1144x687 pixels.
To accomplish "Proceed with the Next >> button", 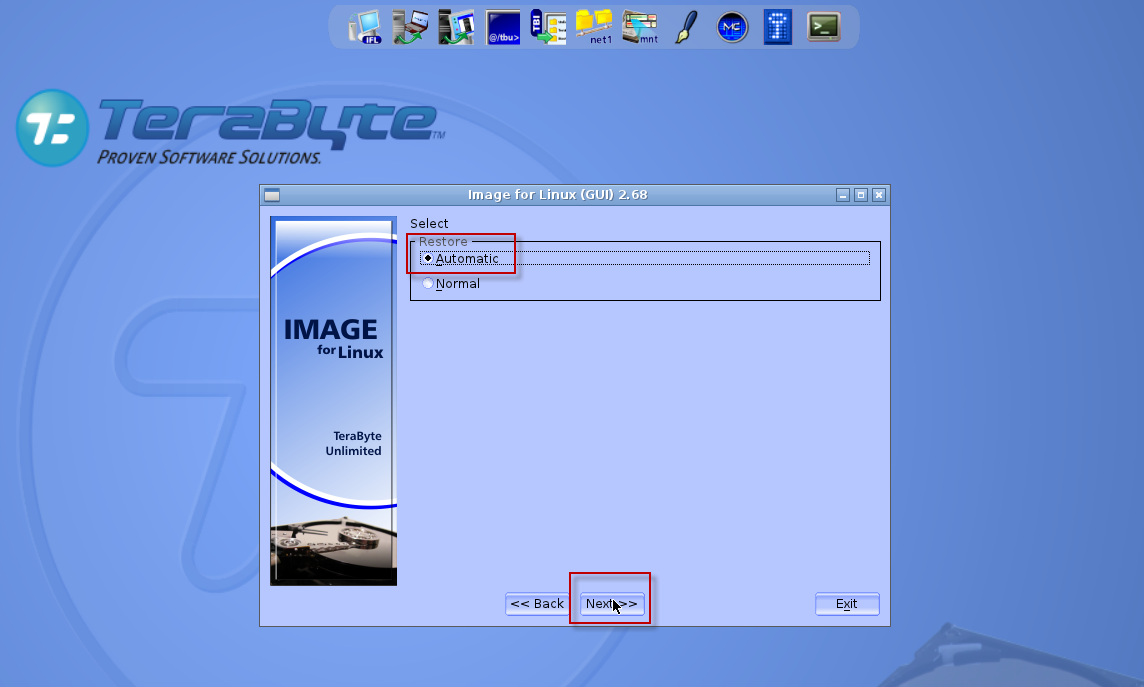I will tap(612, 604).
